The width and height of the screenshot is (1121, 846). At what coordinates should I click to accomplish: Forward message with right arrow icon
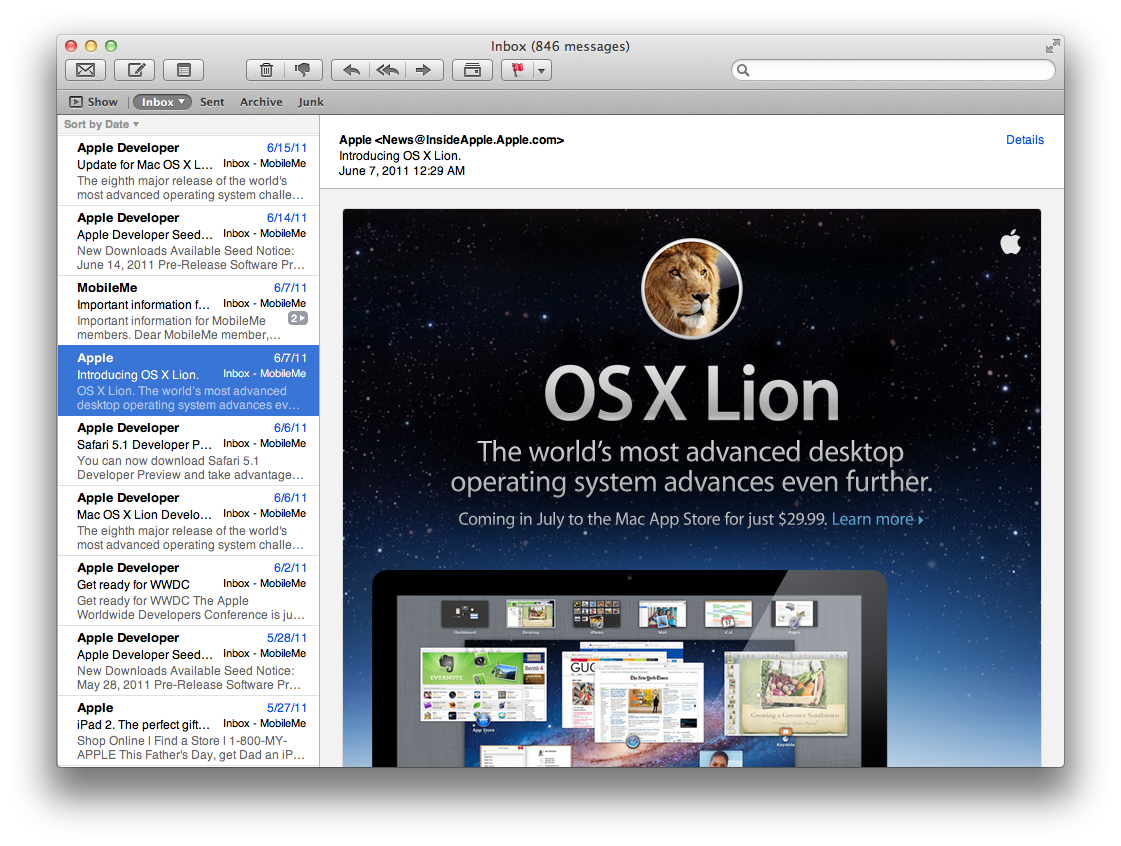[x=424, y=70]
